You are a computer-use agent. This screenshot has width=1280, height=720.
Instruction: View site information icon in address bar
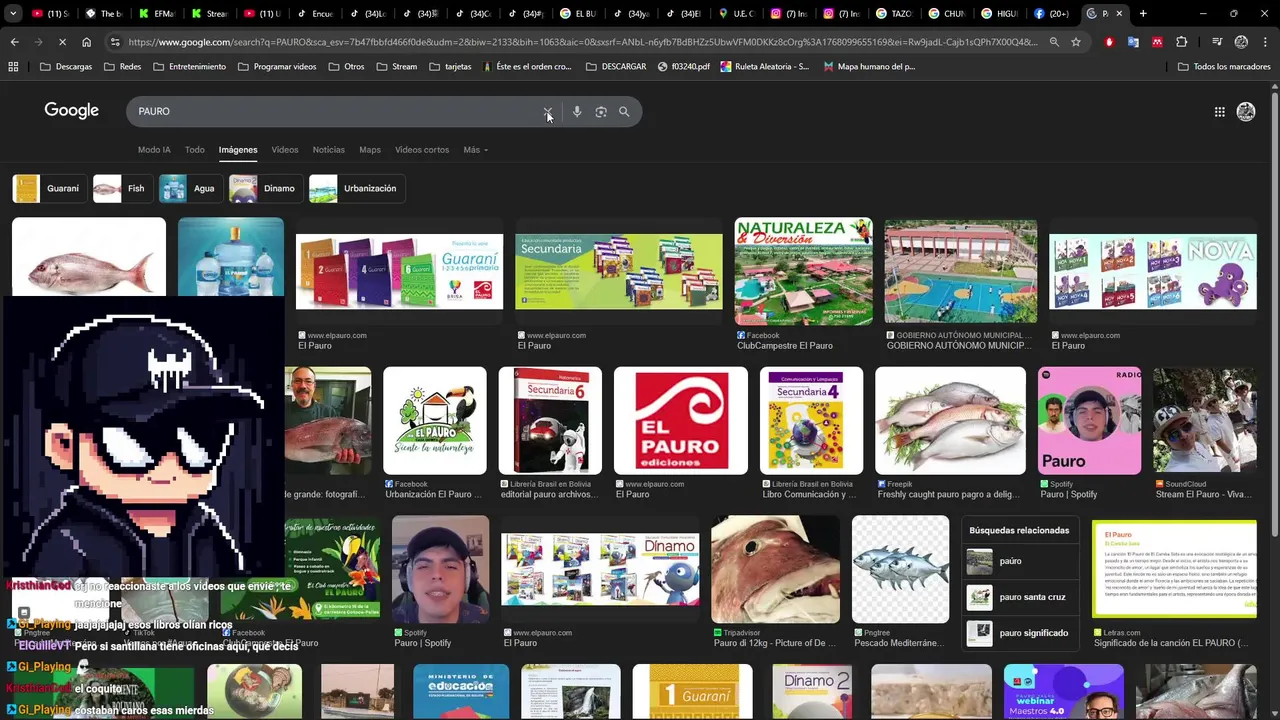[x=115, y=42]
